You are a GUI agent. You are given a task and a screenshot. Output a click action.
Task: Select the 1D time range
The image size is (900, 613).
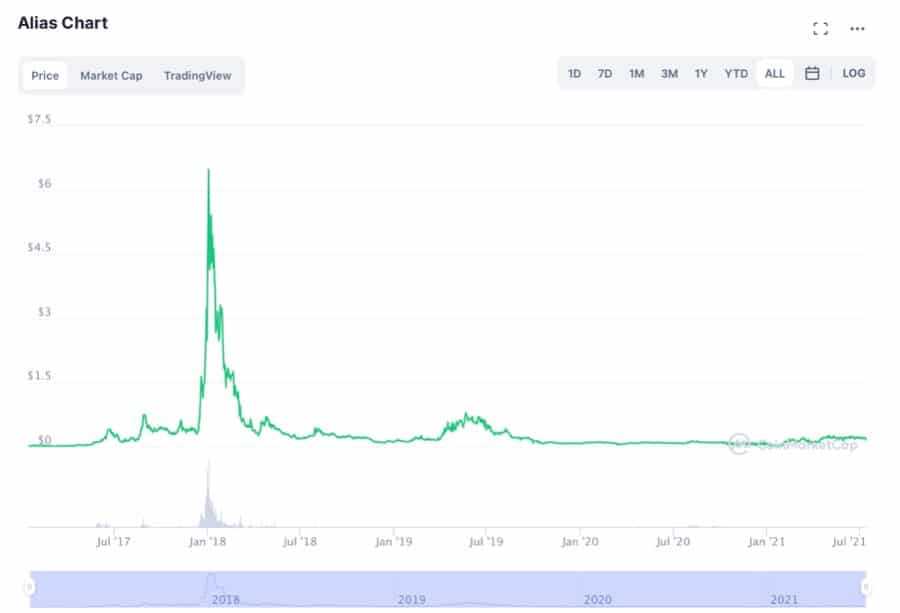coord(575,74)
